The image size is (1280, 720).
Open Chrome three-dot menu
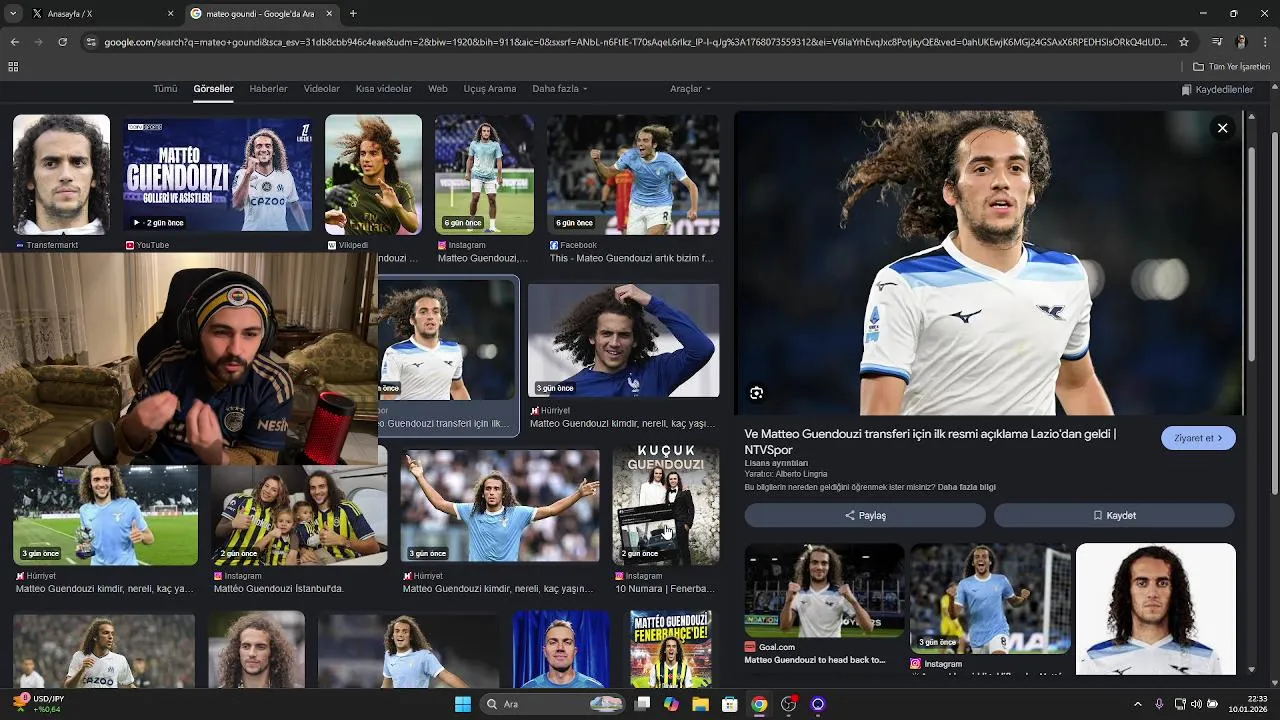pos(1265,42)
